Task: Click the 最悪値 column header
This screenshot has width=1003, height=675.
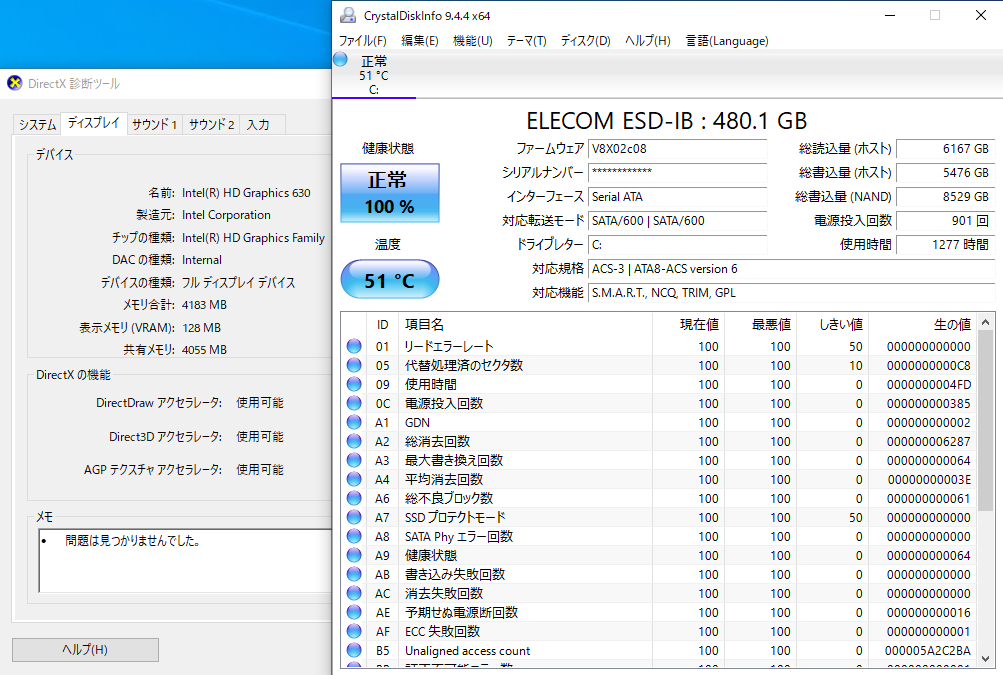Action: (x=760, y=324)
